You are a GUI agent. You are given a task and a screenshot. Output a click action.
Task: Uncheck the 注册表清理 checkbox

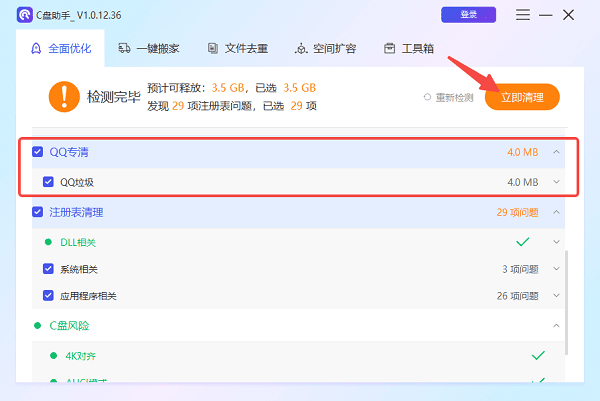click(38, 212)
